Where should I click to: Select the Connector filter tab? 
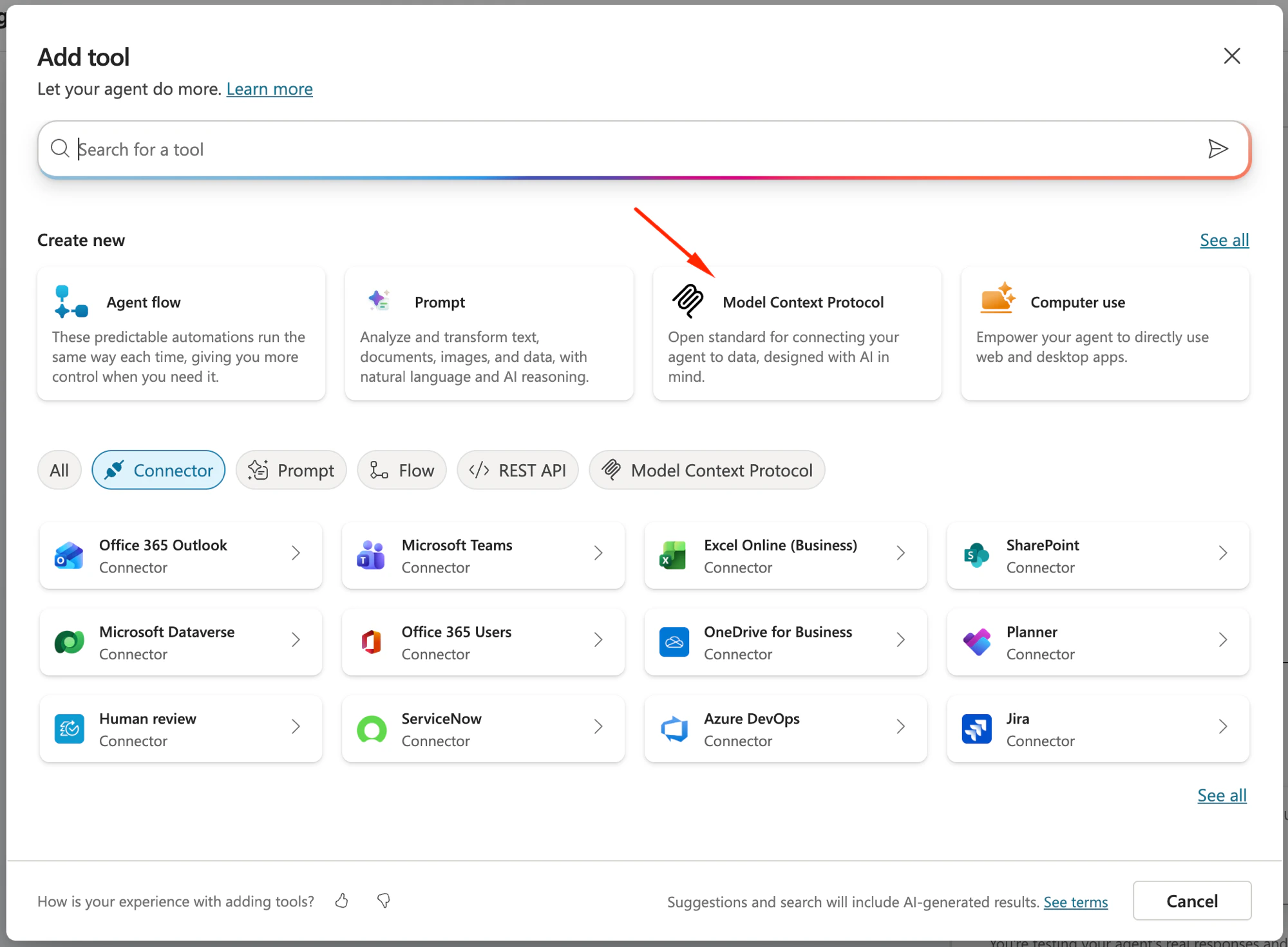(x=158, y=470)
